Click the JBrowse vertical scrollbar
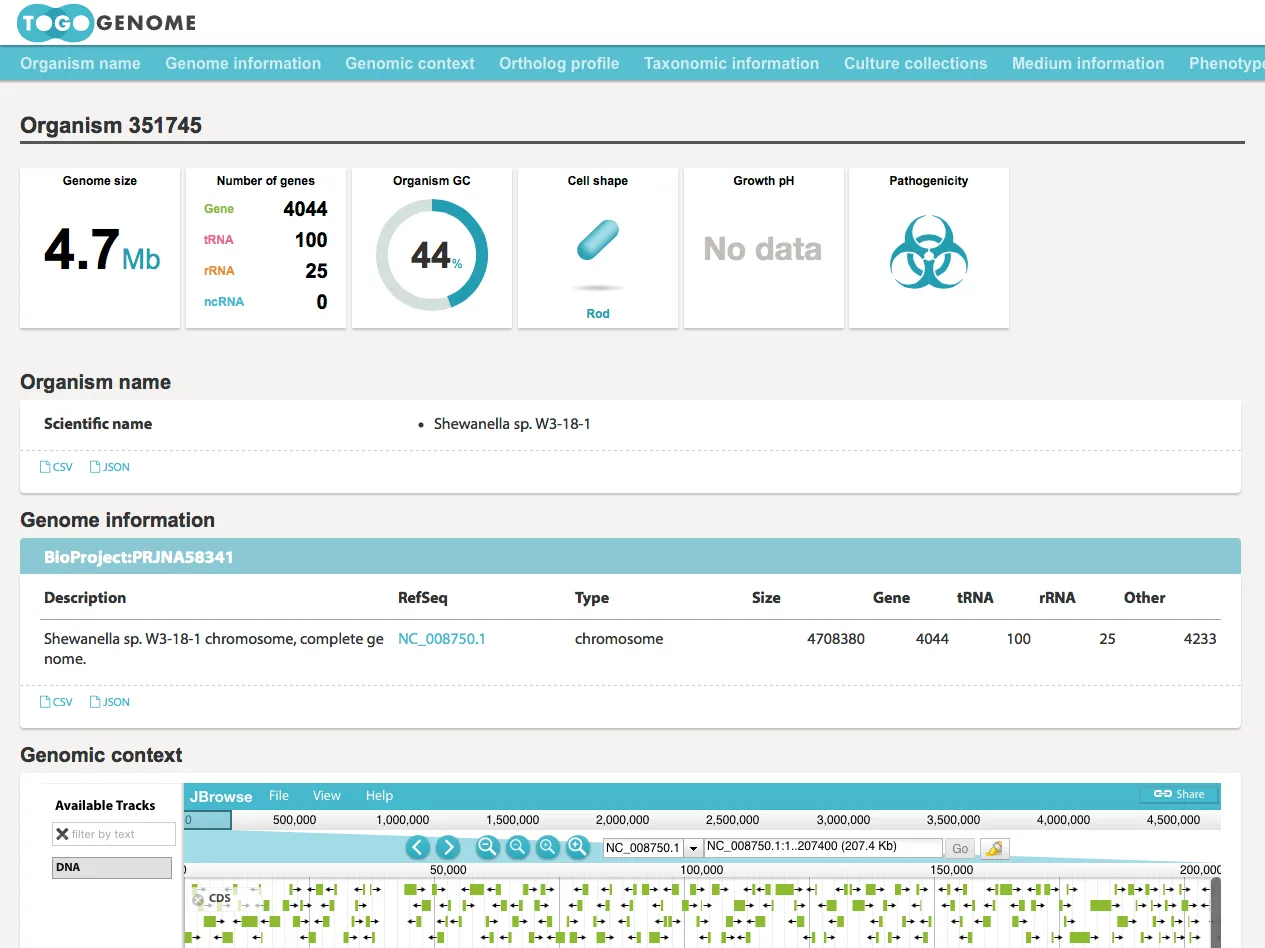 pyautogui.click(x=1216, y=912)
